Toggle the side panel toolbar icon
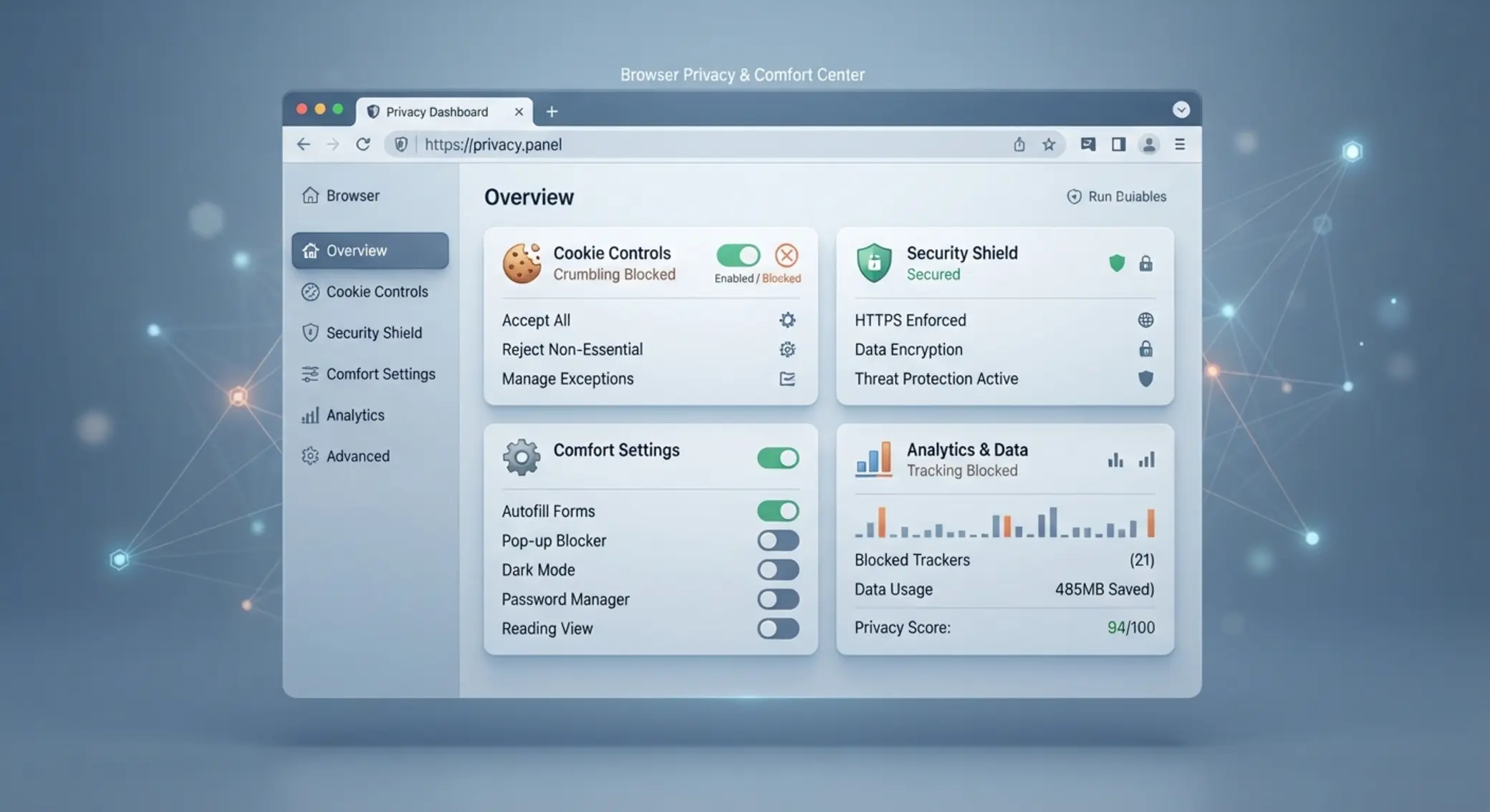Screen dimensions: 1490x812 [x=1118, y=145]
